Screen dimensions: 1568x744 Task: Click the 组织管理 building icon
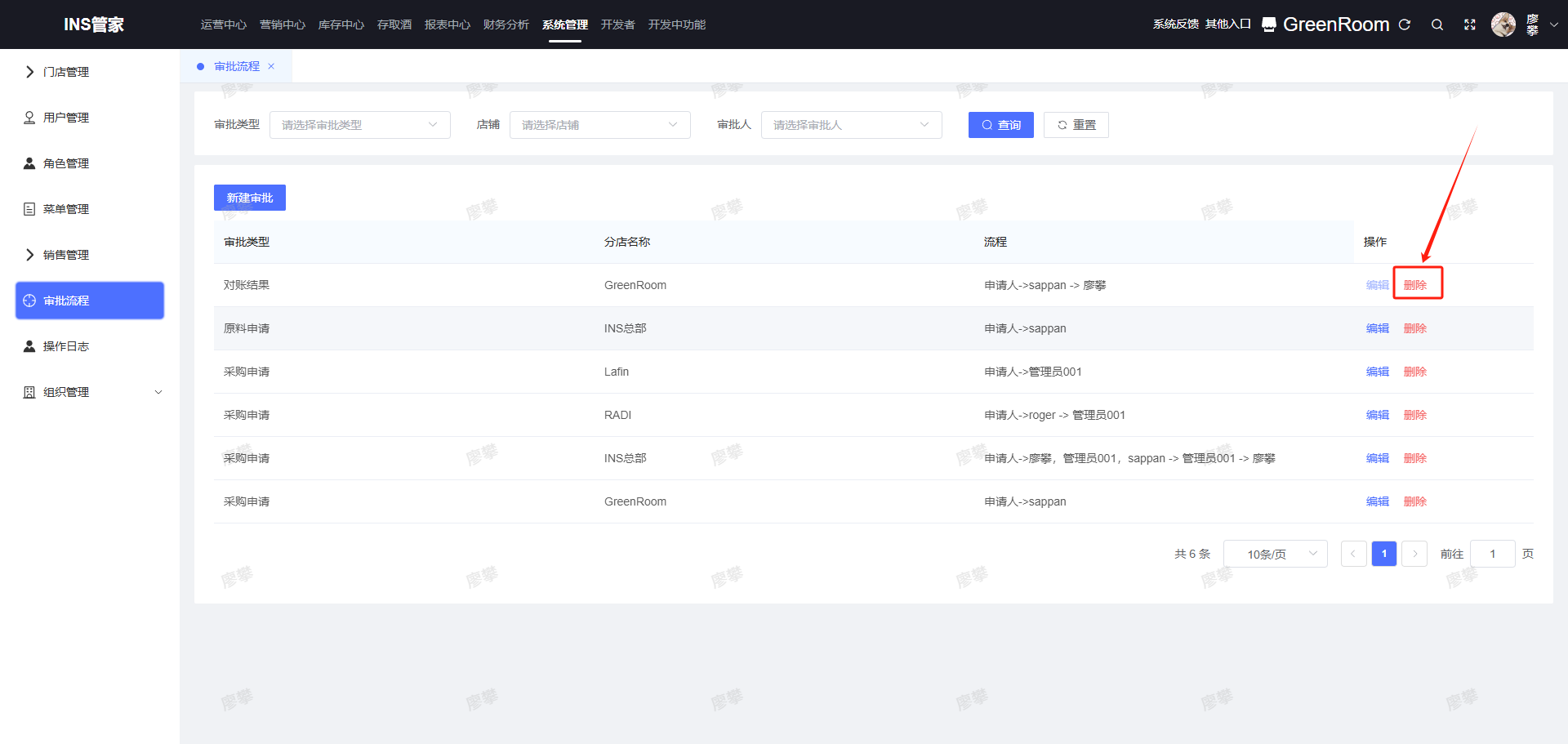coord(29,392)
